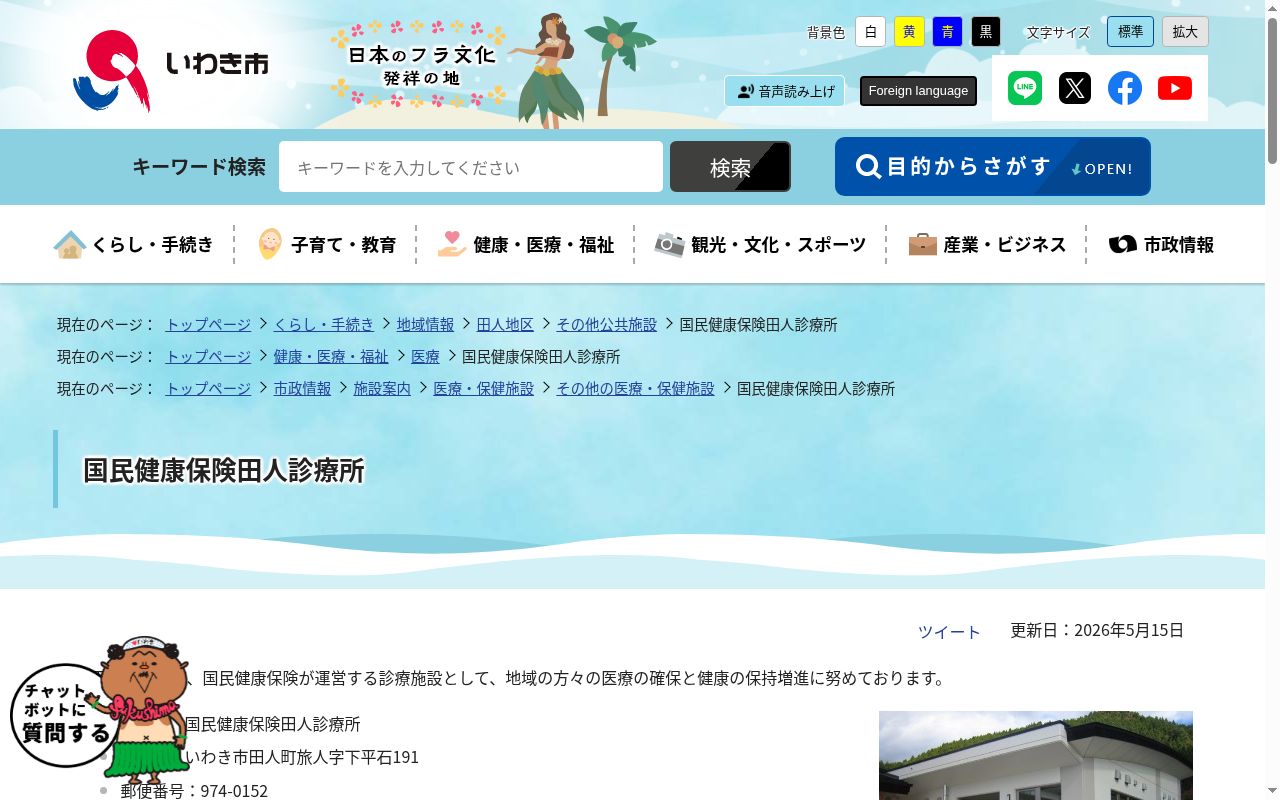Click the ツイート share link
Image resolution: width=1280 pixels, height=800 pixels.
(949, 631)
